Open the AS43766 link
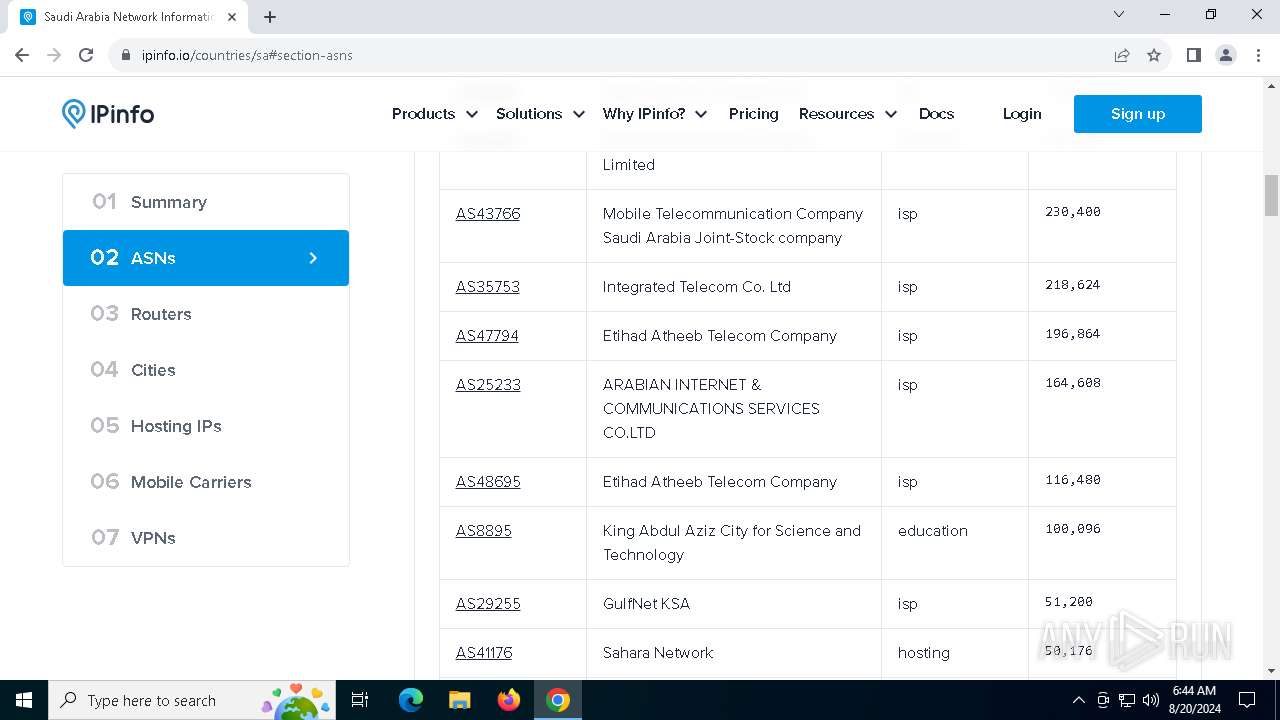This screenshot has width=1280, height=720. click(x=488, y=214)
